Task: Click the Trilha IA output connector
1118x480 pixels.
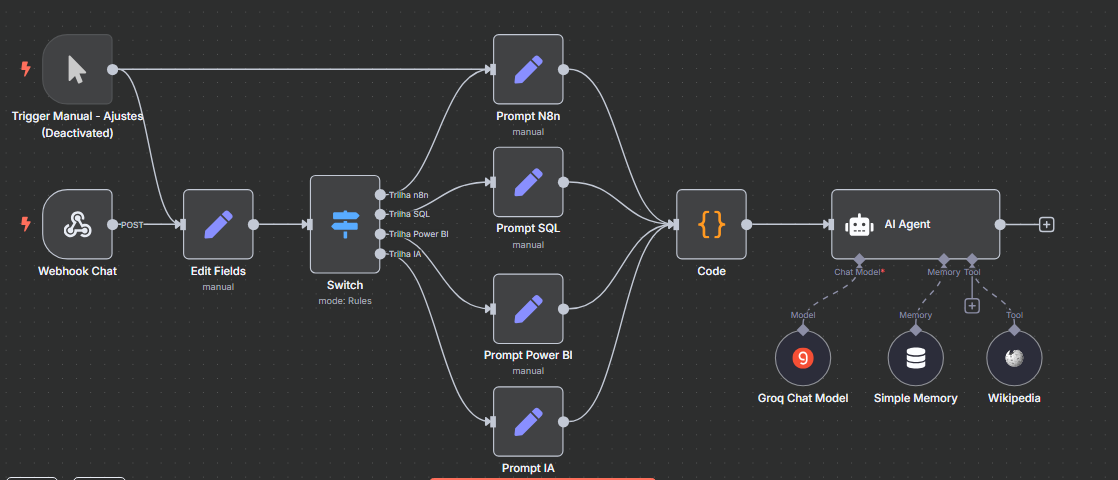Action: 380,253
